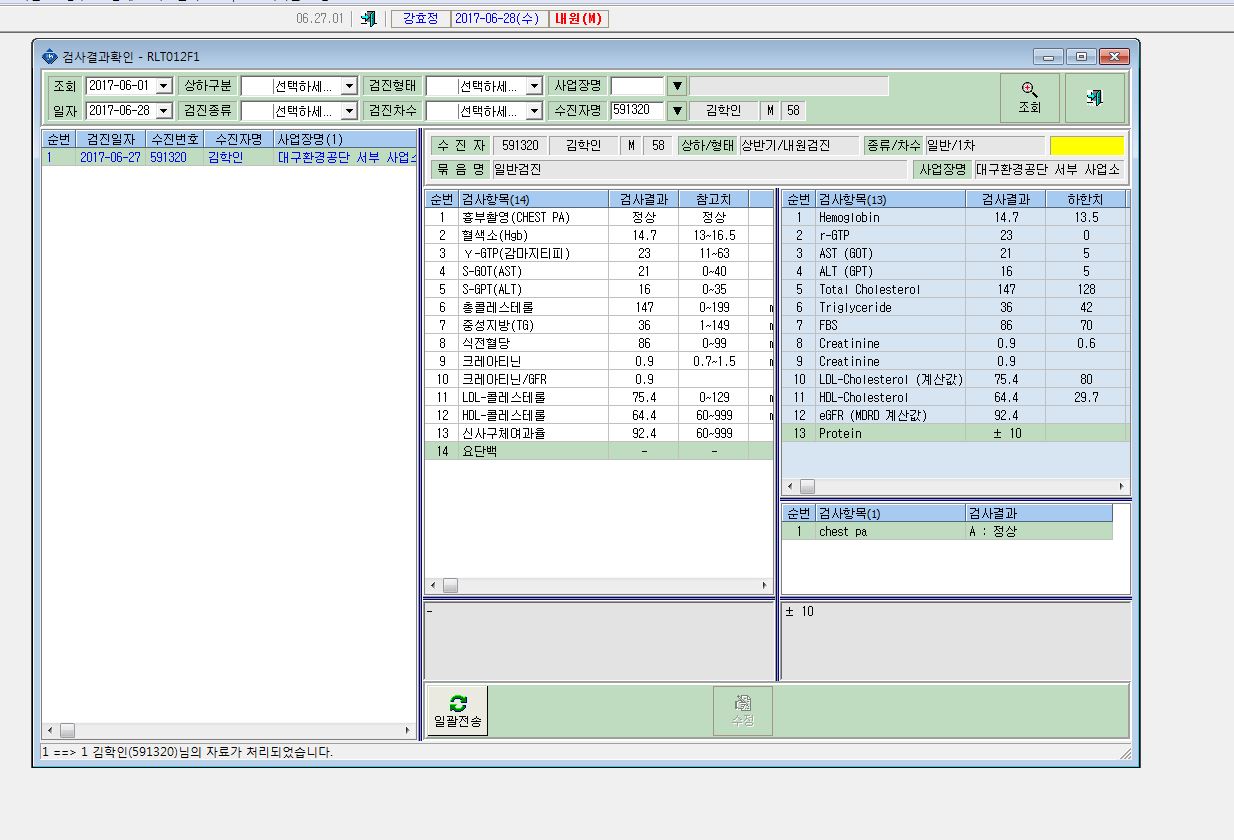Image resolution: width=1234 pixels, height=840 pixels.
Task: Expand the 2017-06-01 start date dropdown
Action: click(164, 86)
